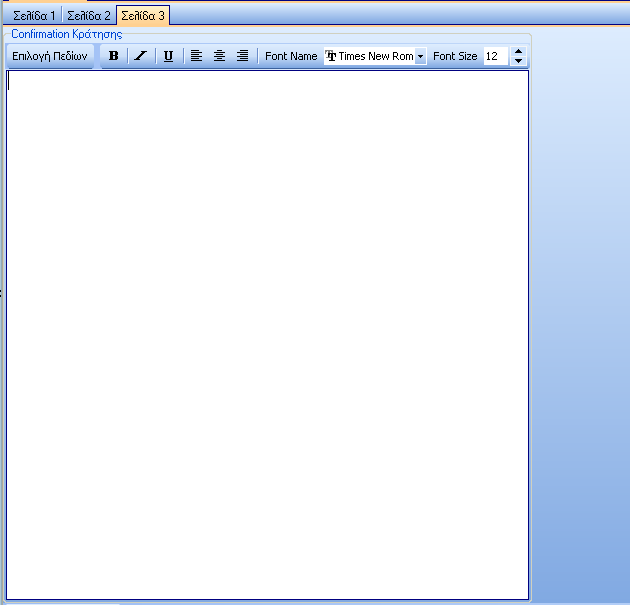Align text to the right
The image size is (630, 605).
point(242,56)
